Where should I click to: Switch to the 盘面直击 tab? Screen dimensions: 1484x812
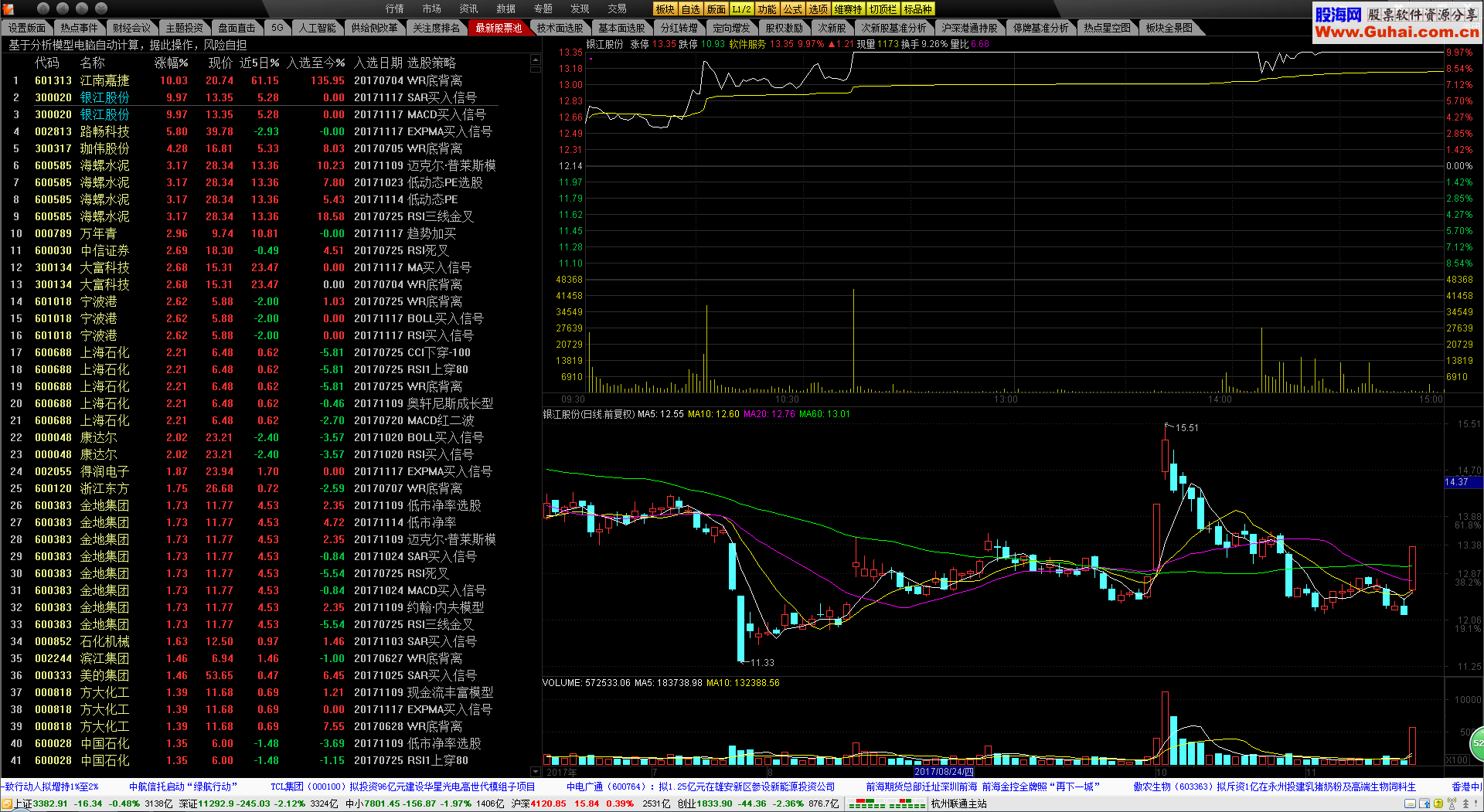pos(237,28)
